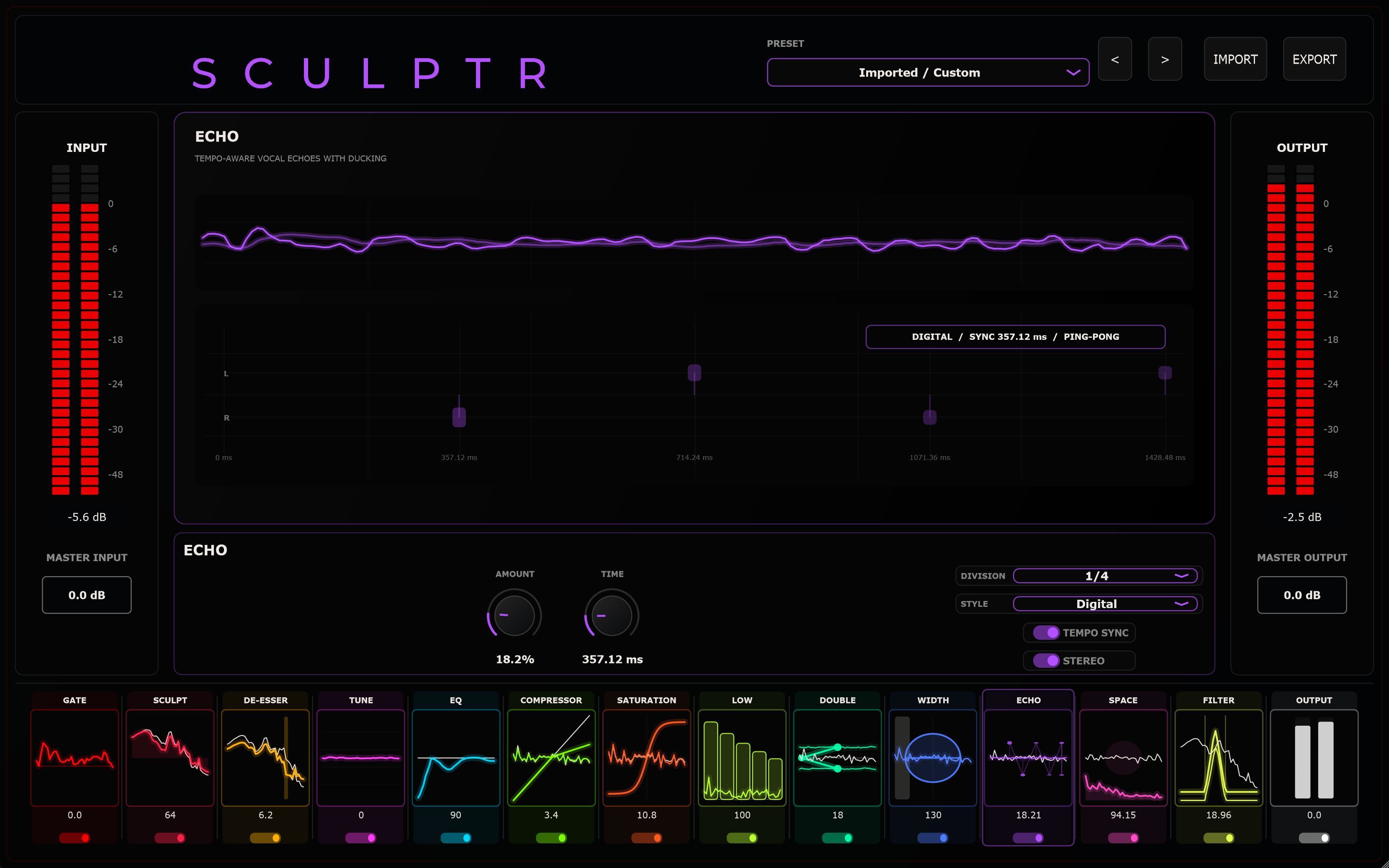
Task: Toggle the De-Esser module power switch
Action: click(x=265, y=838)
